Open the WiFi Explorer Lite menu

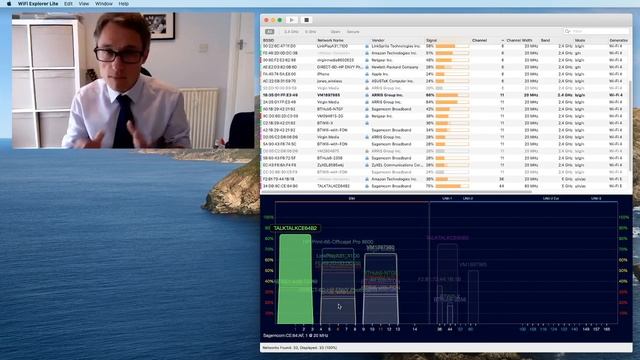[x=38, y=4]
